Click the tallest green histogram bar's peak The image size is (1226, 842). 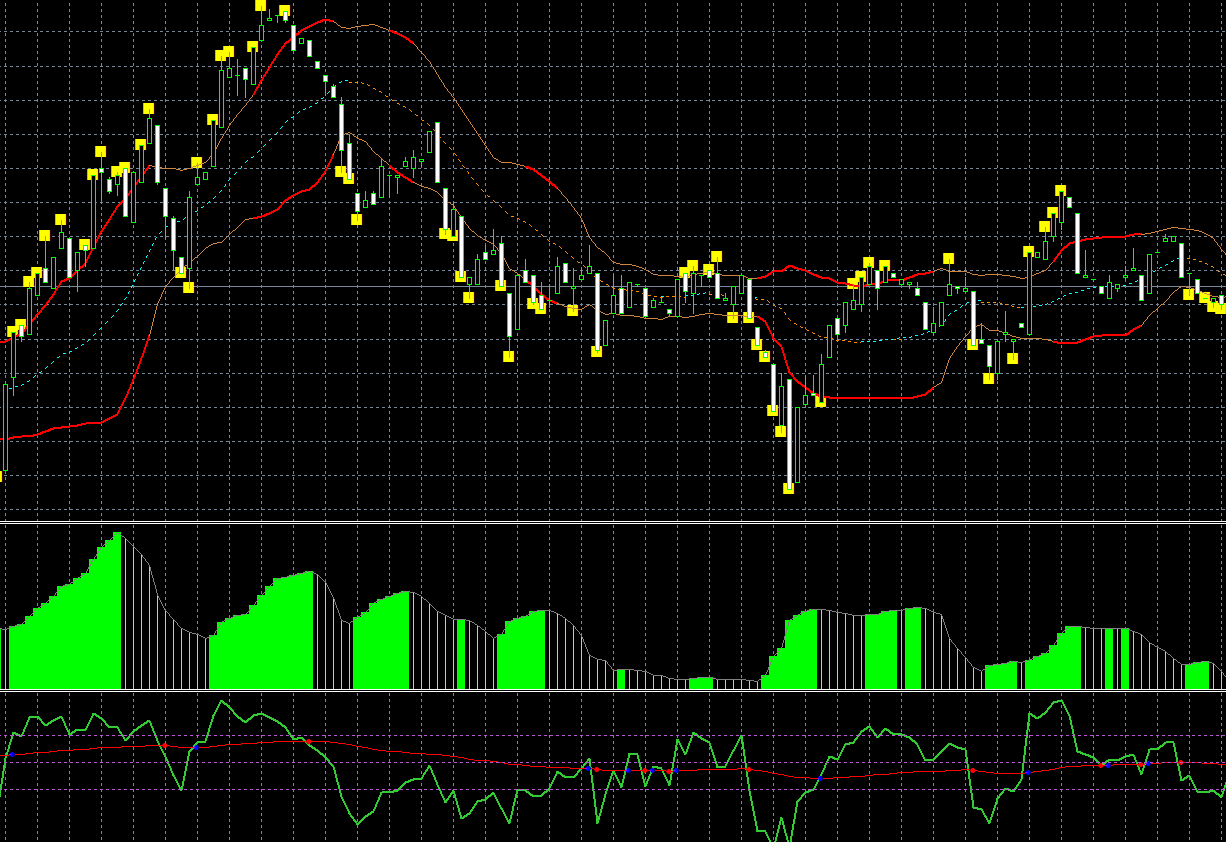tap(117, 535)
